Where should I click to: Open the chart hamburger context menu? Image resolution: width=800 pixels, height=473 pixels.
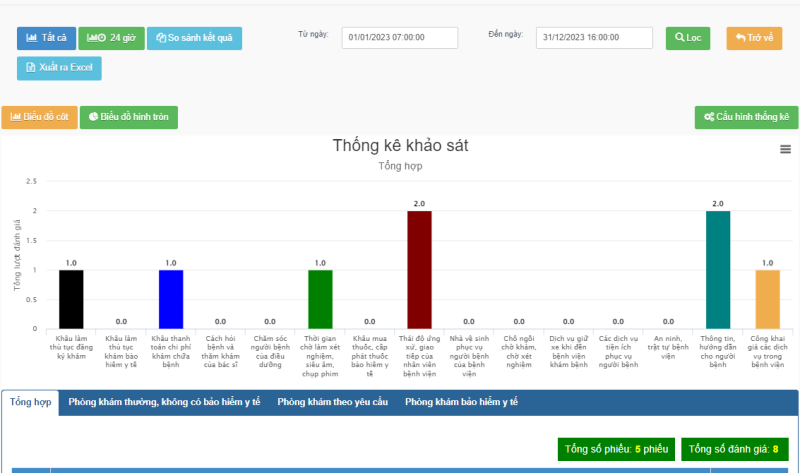[785, 149]
